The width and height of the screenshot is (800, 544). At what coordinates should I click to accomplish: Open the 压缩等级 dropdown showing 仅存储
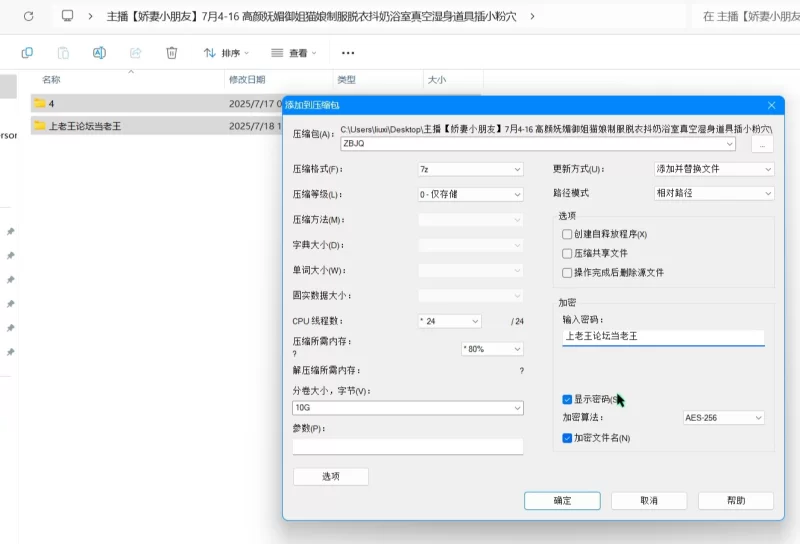click(470, 194)
